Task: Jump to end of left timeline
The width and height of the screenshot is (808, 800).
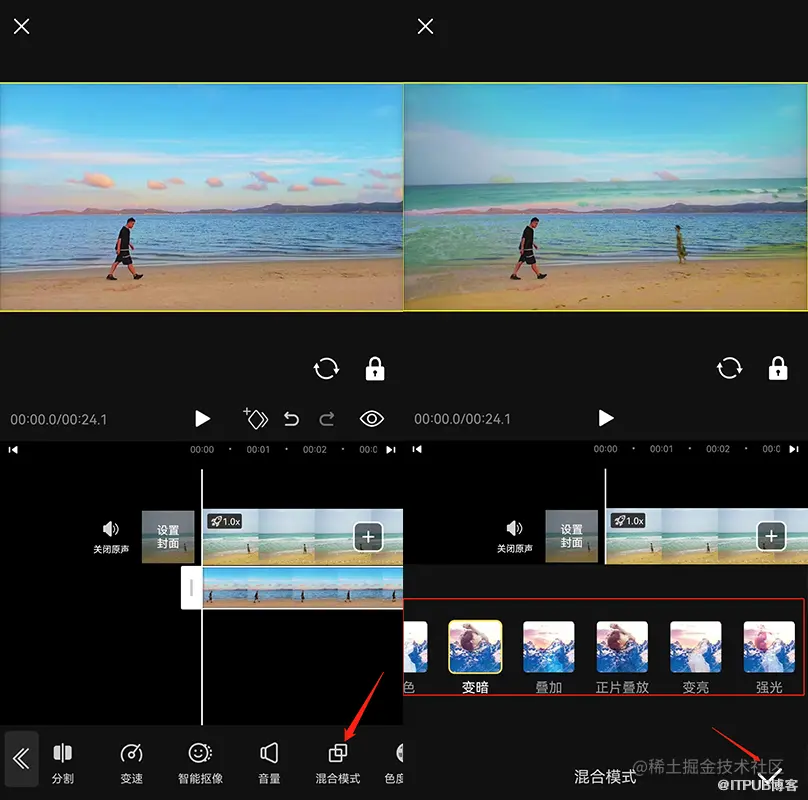Action: (391, 449)
